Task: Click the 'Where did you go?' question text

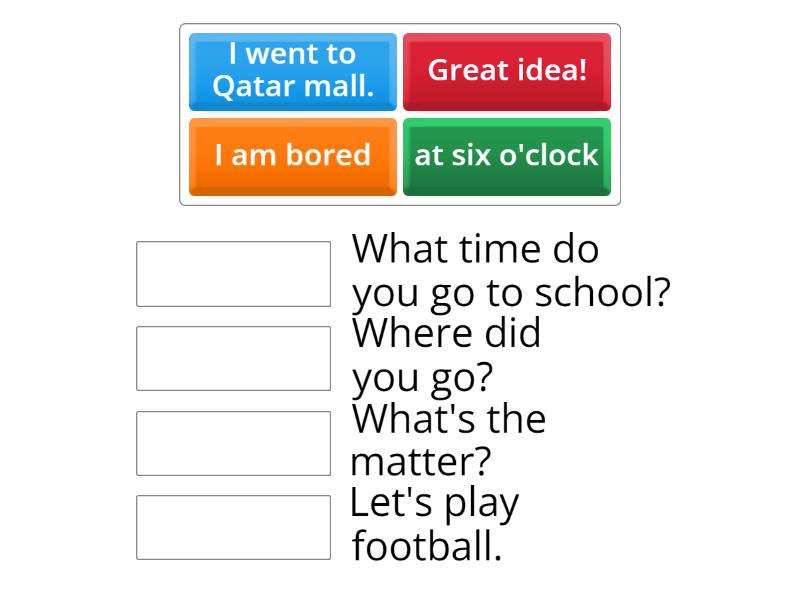Action: (446, 355)
